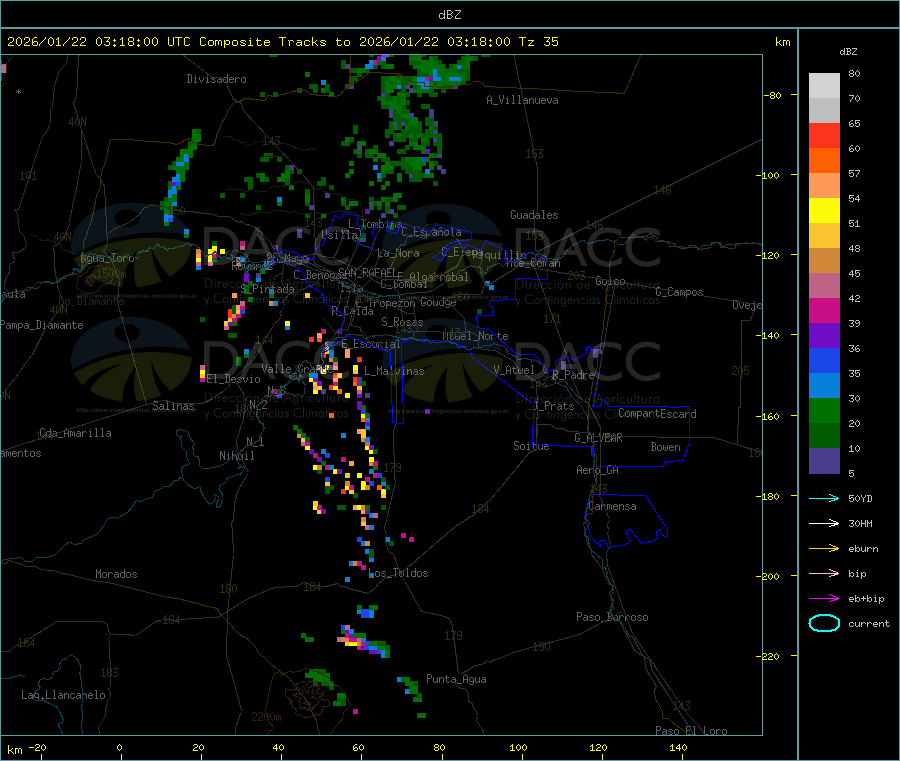900x761 pixels.
Task: Click the 'G_Campos' map label
Action: click(679, 292)
